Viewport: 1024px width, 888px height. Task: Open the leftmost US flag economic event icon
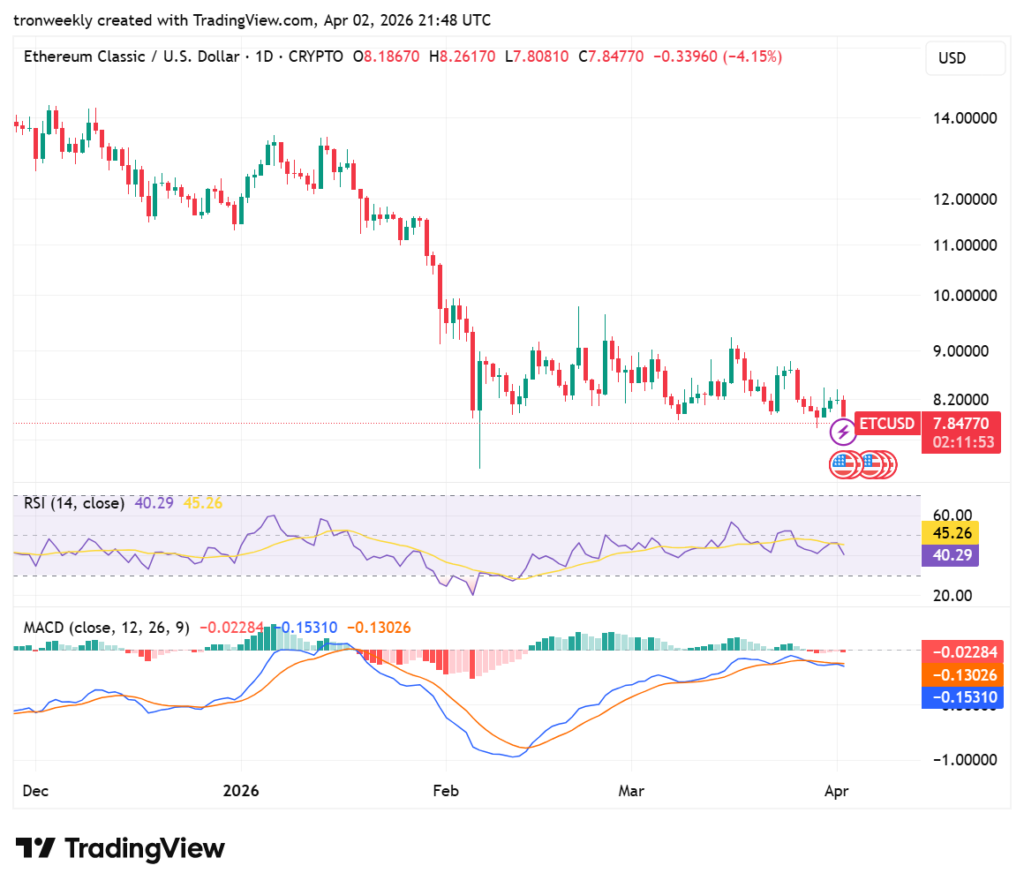tap(841, 464)
